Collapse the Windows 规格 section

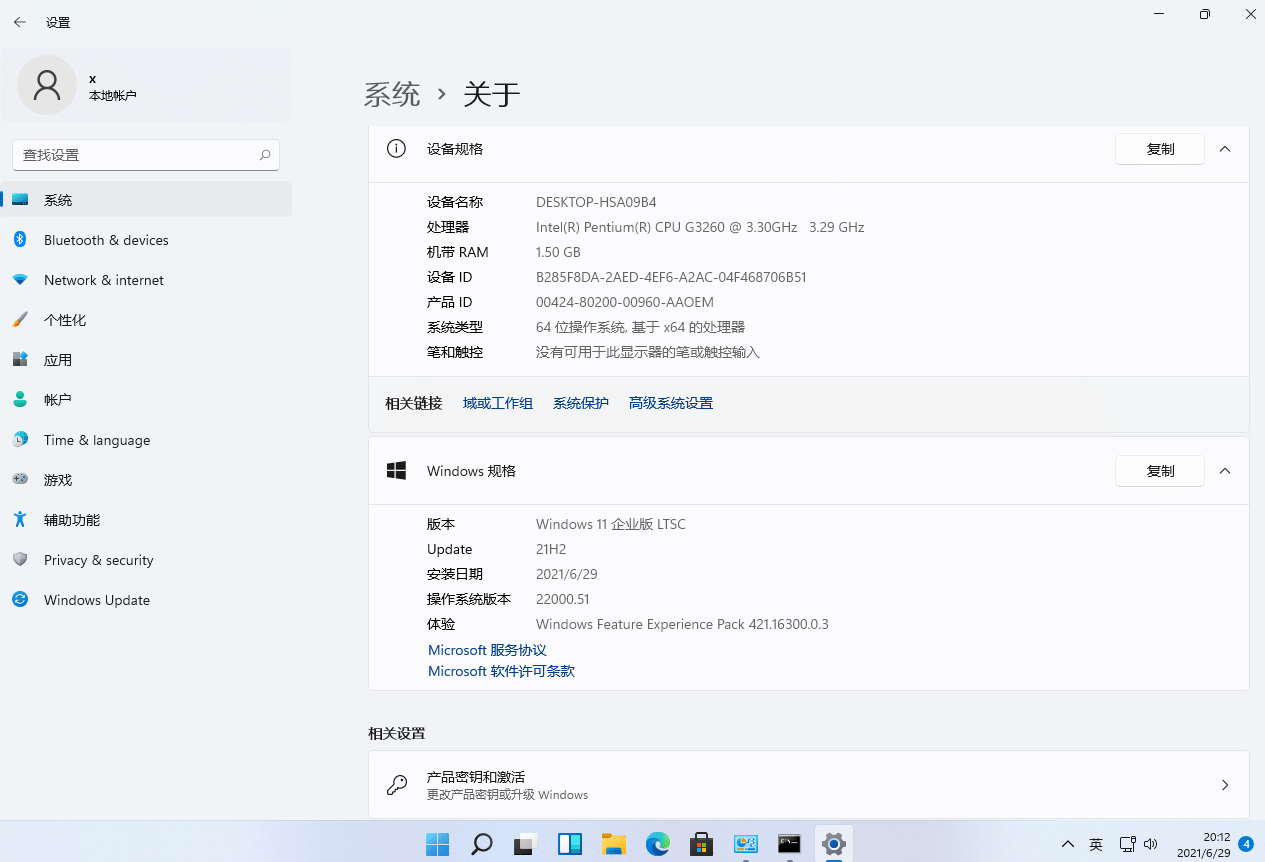point(1225,470)
